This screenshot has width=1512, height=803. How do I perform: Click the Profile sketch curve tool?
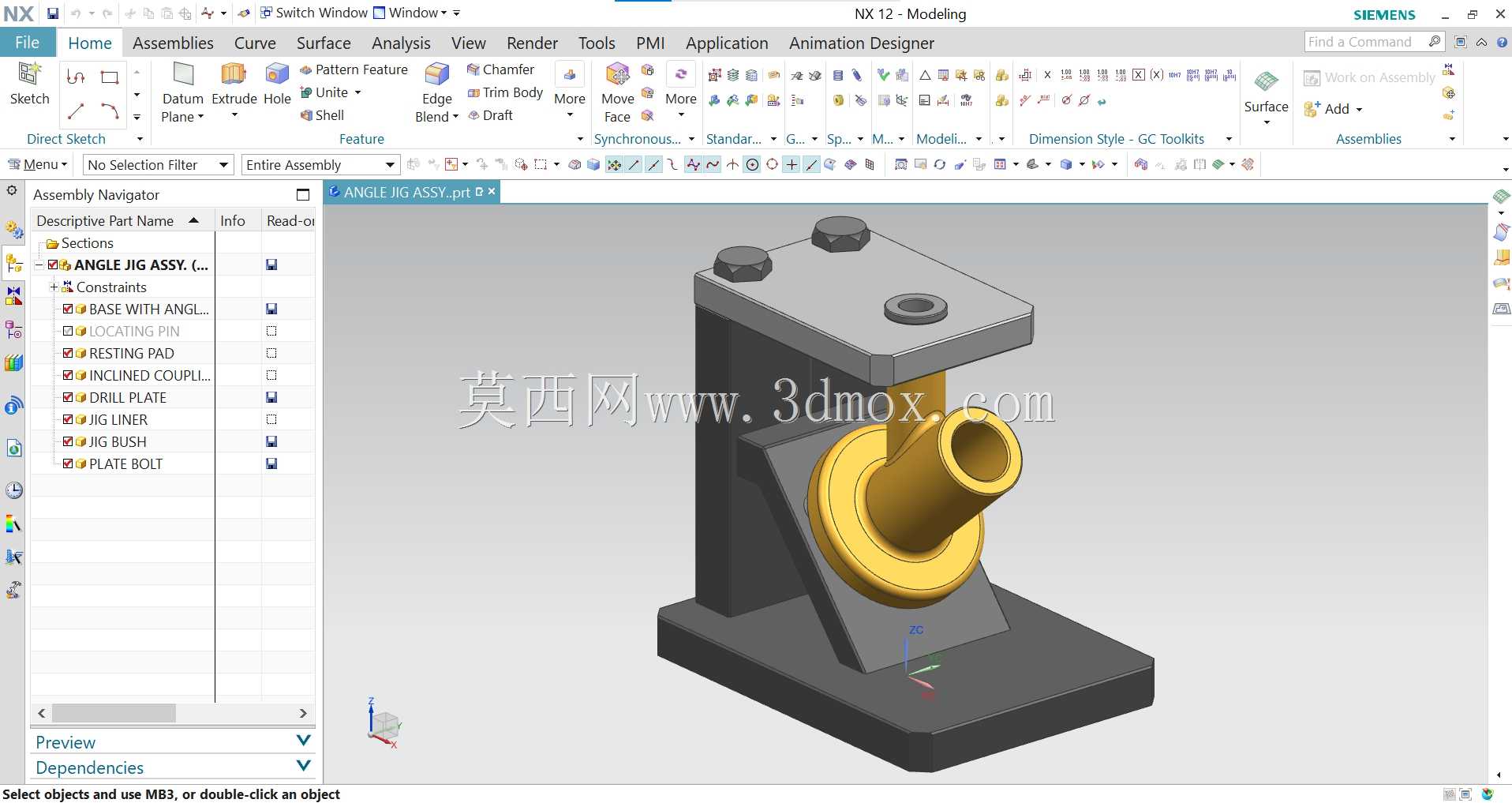tap(76, 77)
